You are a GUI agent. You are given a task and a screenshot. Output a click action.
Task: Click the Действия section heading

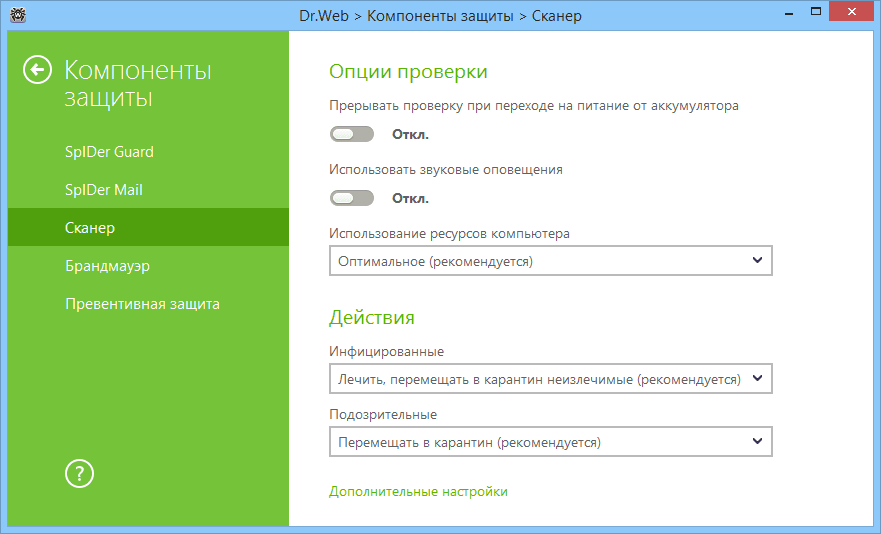(x=371, y=318)
